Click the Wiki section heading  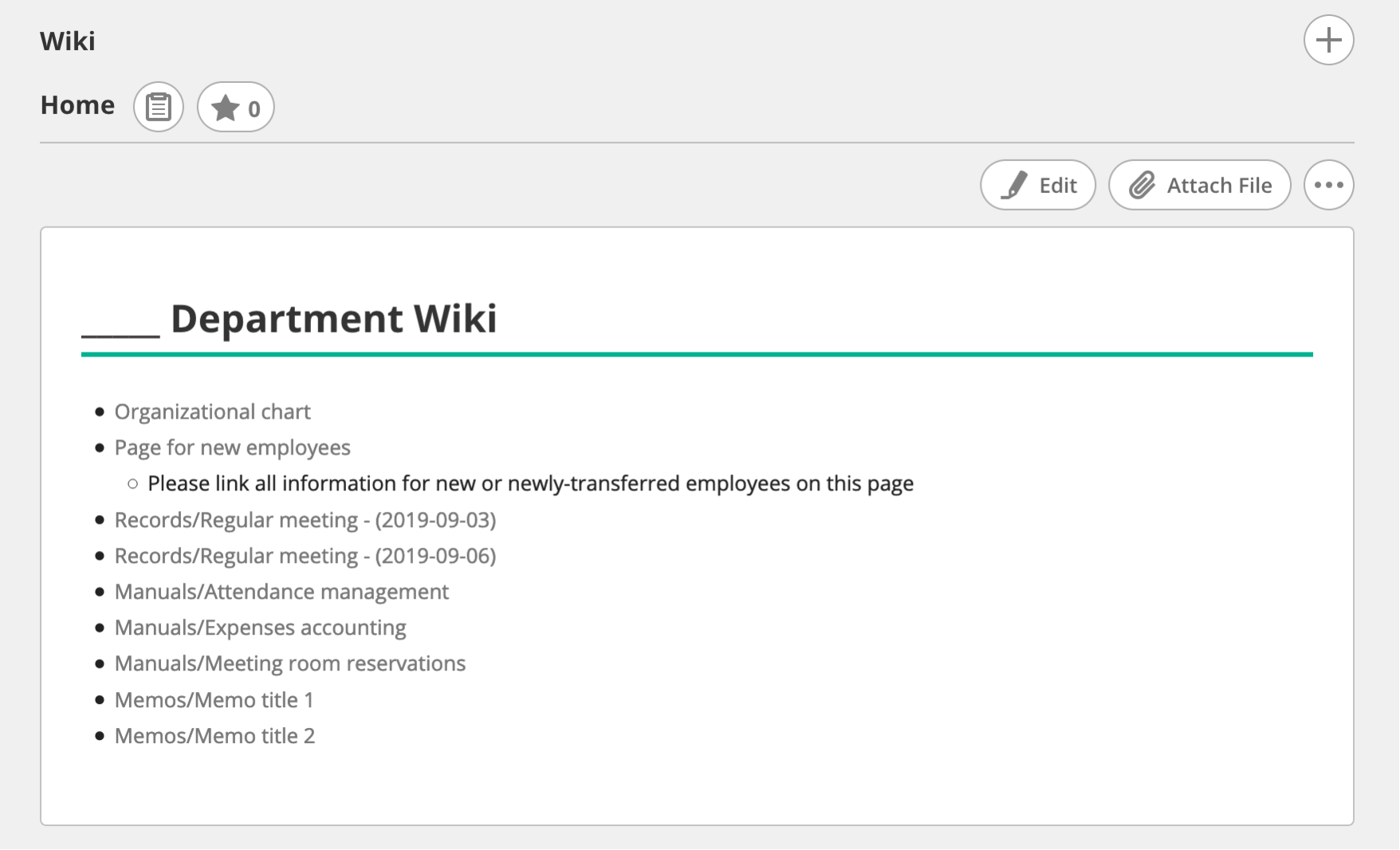coord(68,41)
